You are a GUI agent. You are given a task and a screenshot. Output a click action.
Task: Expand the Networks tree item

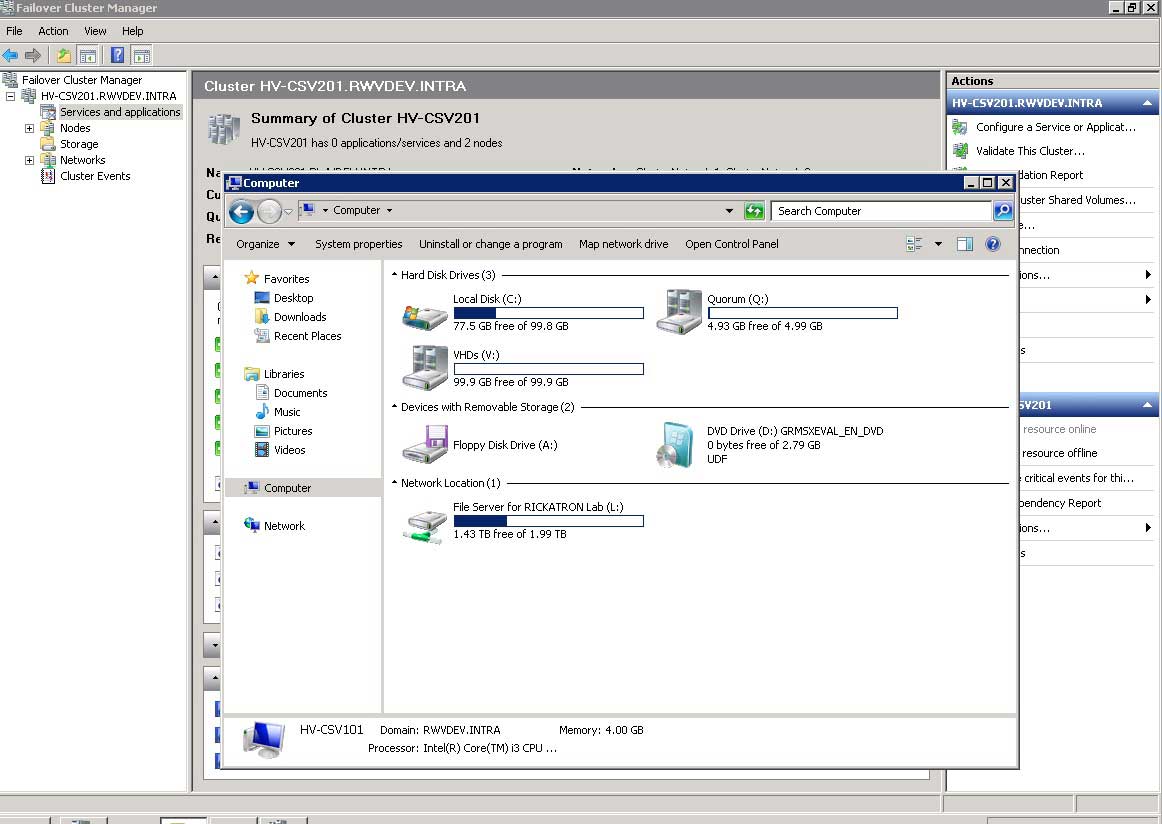[30, 160]
